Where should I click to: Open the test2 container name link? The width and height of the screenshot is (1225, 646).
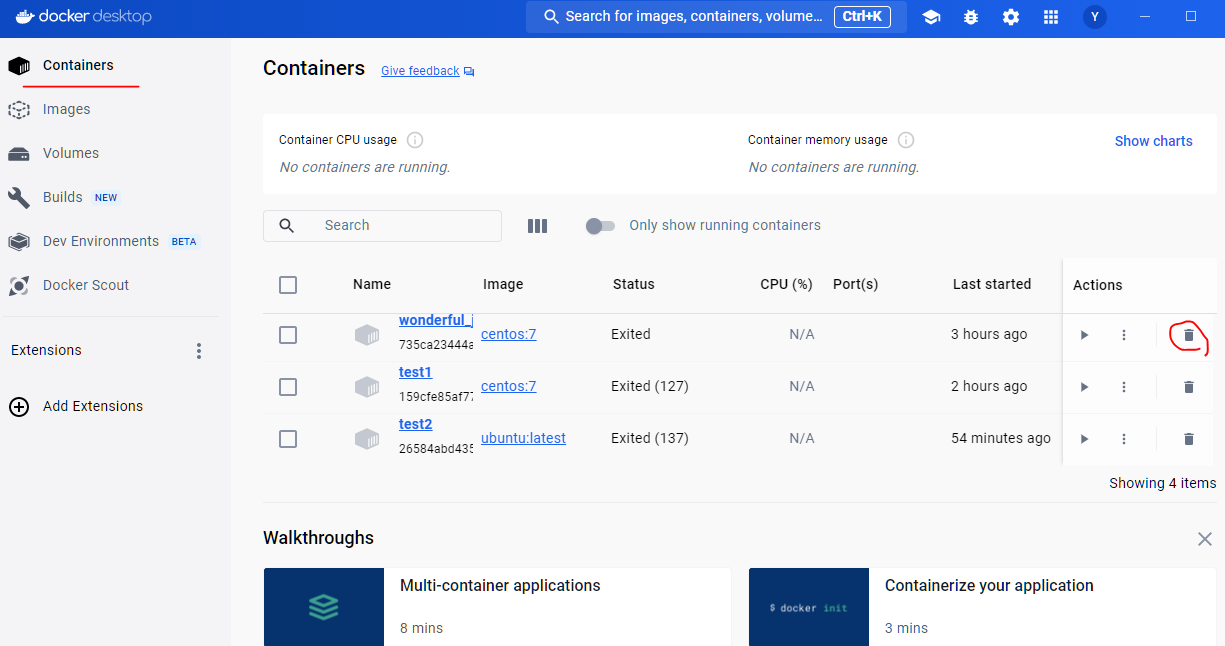pos(415,424)
